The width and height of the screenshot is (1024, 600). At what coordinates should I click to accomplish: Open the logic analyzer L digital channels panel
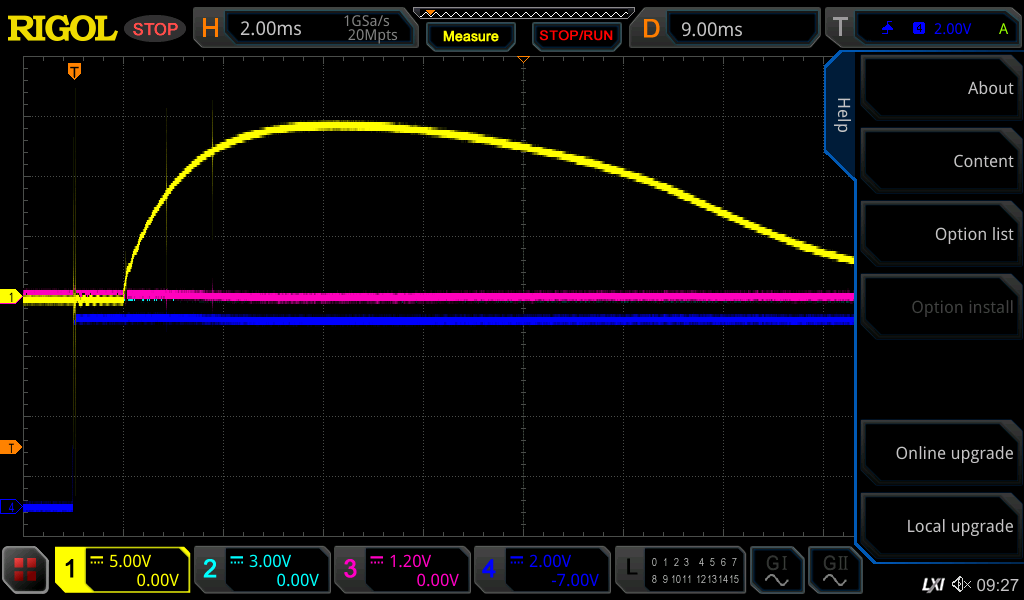(x=680, y=570)
